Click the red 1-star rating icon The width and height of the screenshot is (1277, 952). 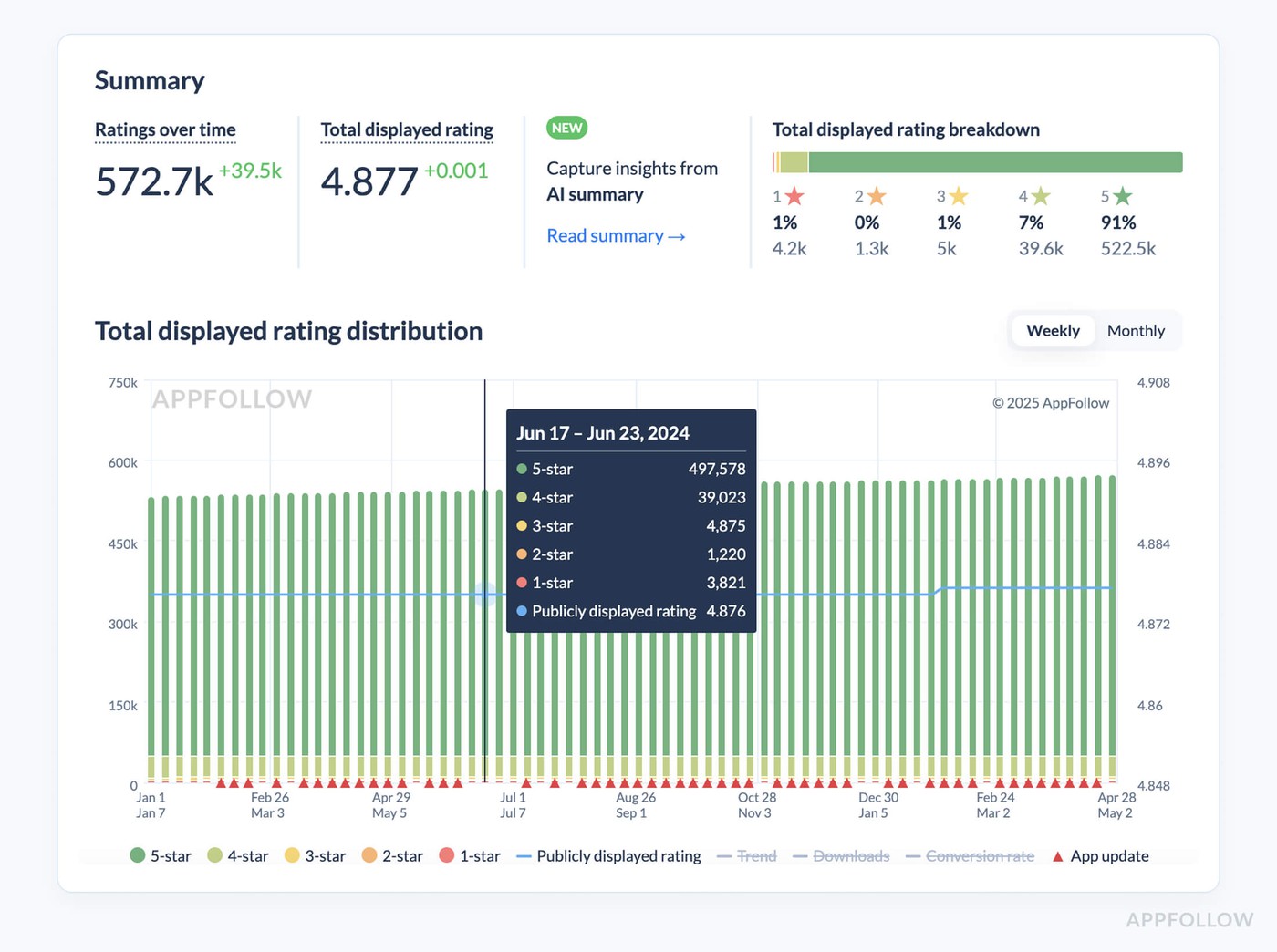click(794, 195)
